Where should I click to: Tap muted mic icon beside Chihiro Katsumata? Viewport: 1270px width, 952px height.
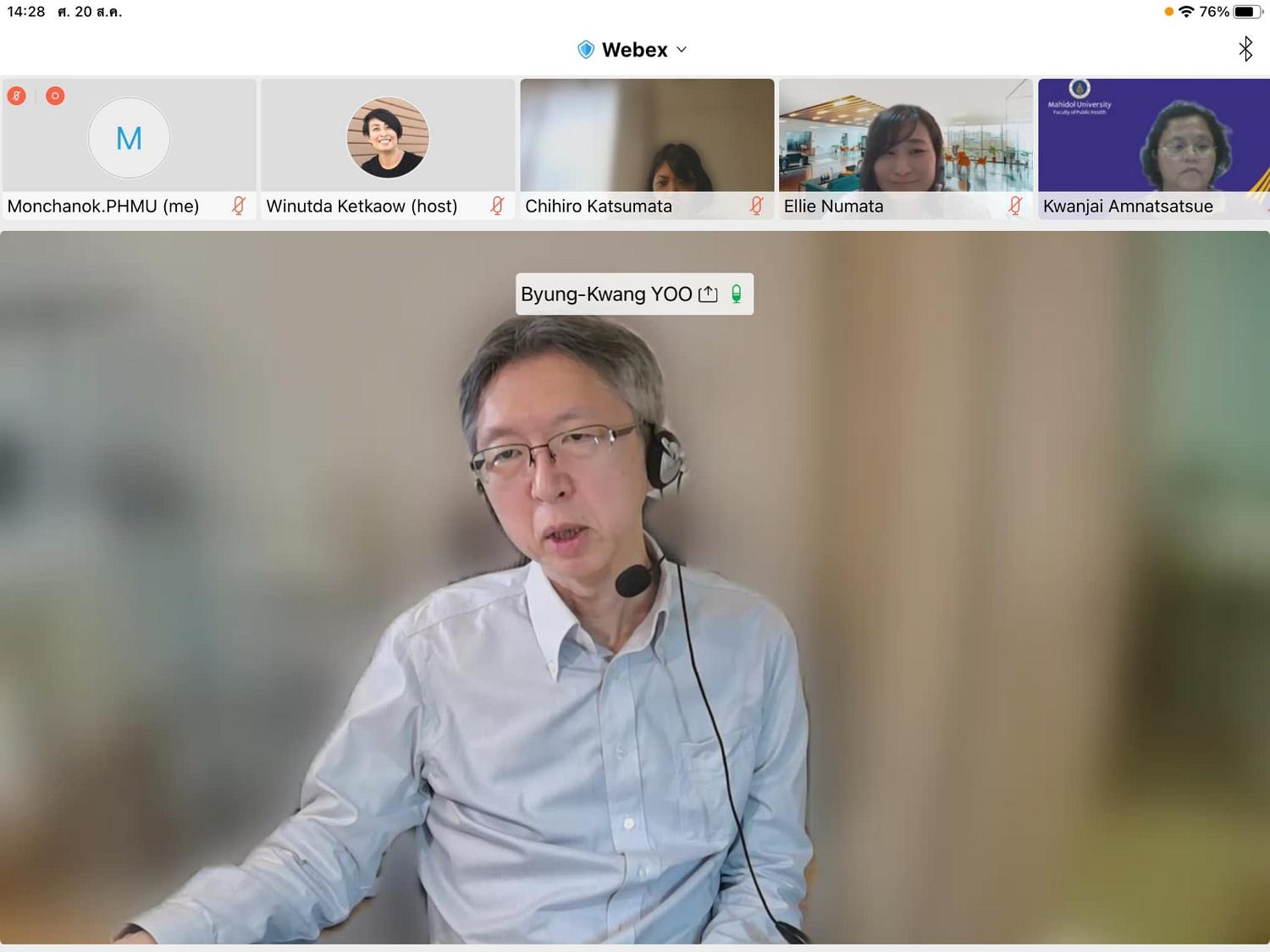(x=757, y=206)
